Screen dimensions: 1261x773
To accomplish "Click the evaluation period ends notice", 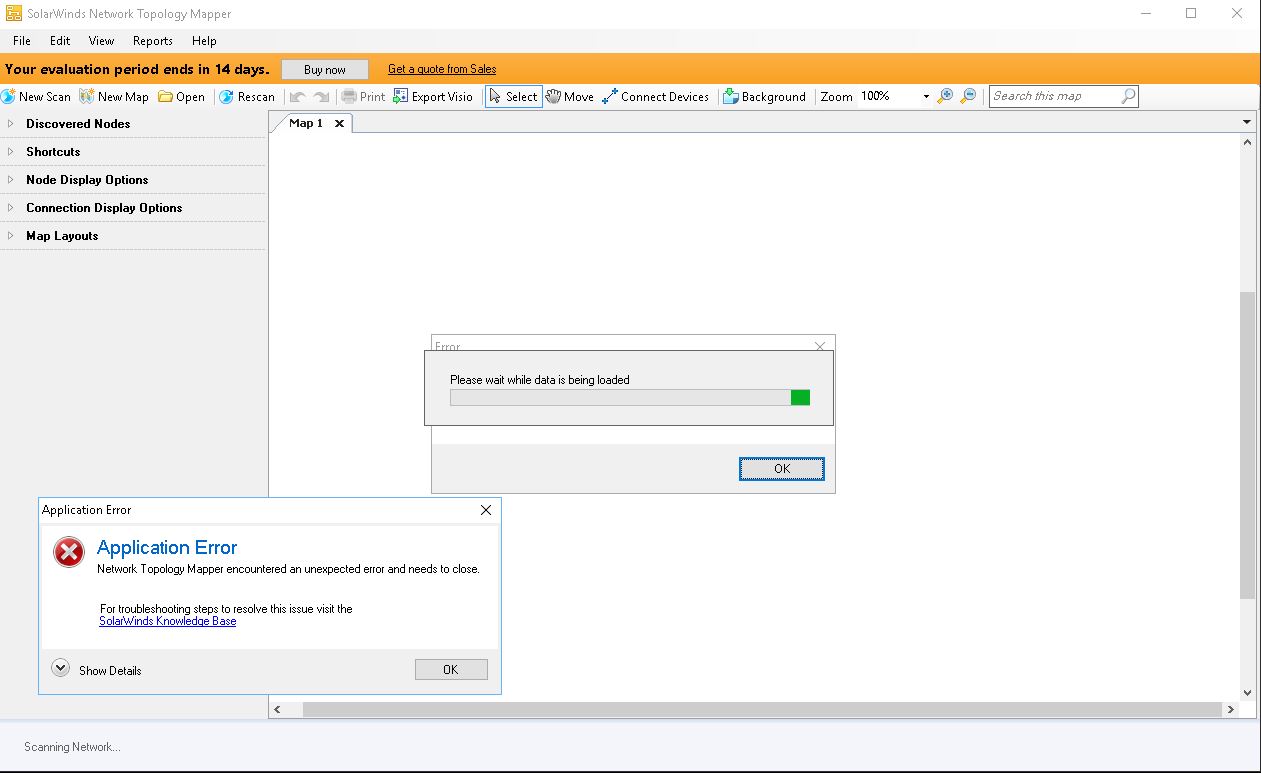I will click(x=137, y=69).
